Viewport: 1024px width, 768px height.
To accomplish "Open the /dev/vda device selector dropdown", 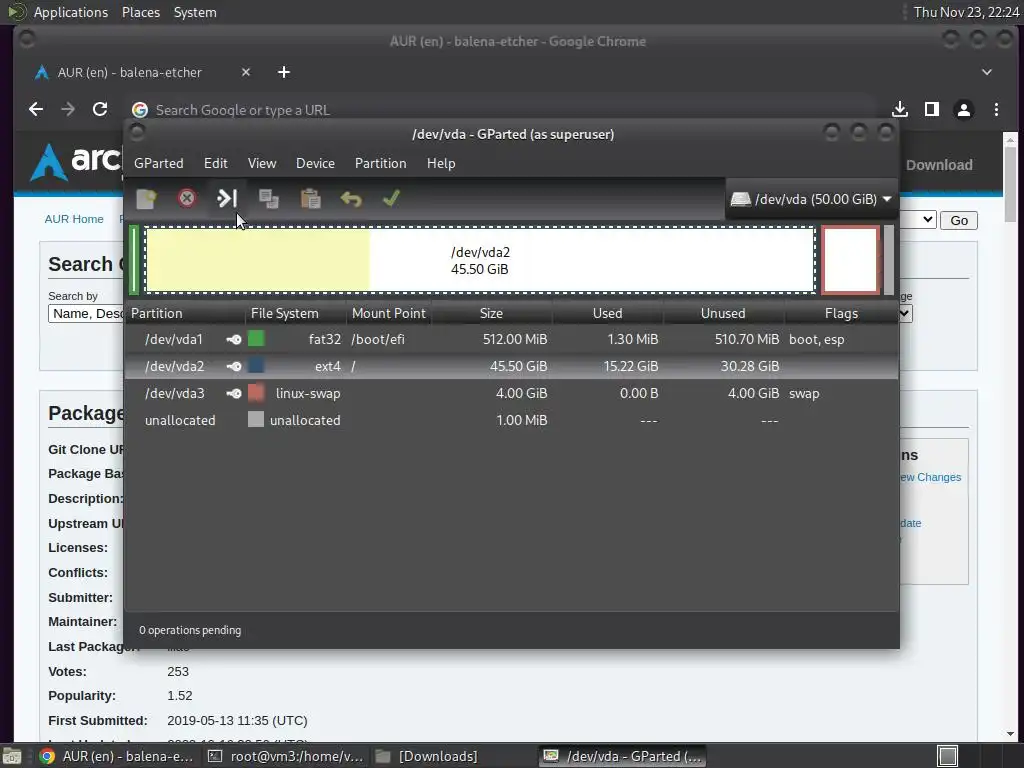I will pyautogui.click(x=812, y=199).
